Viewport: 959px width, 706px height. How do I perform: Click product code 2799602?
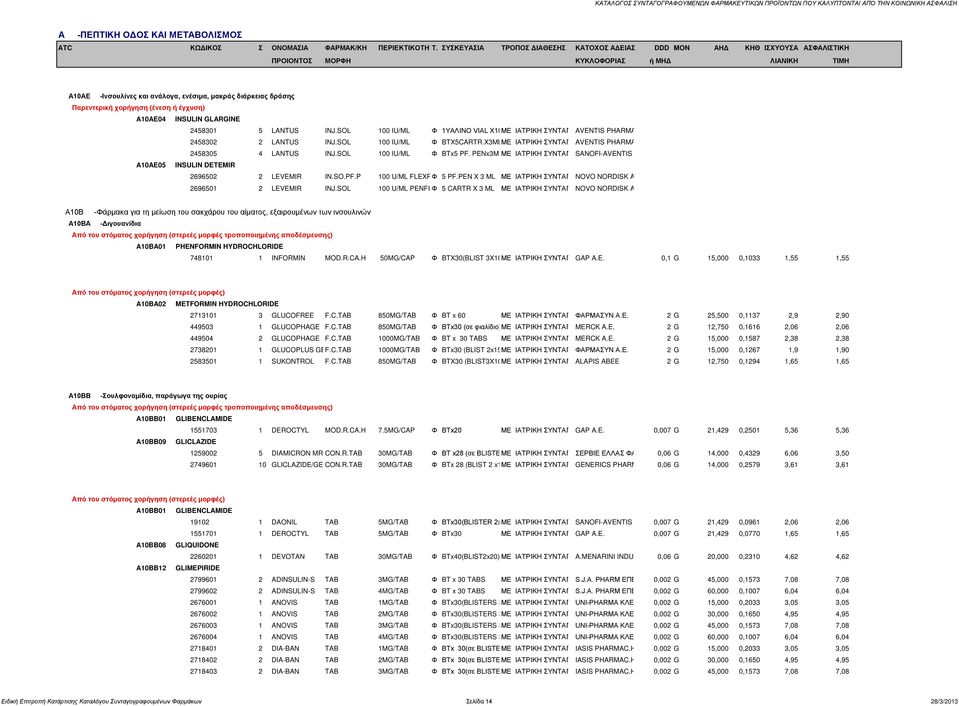point(203,592)
